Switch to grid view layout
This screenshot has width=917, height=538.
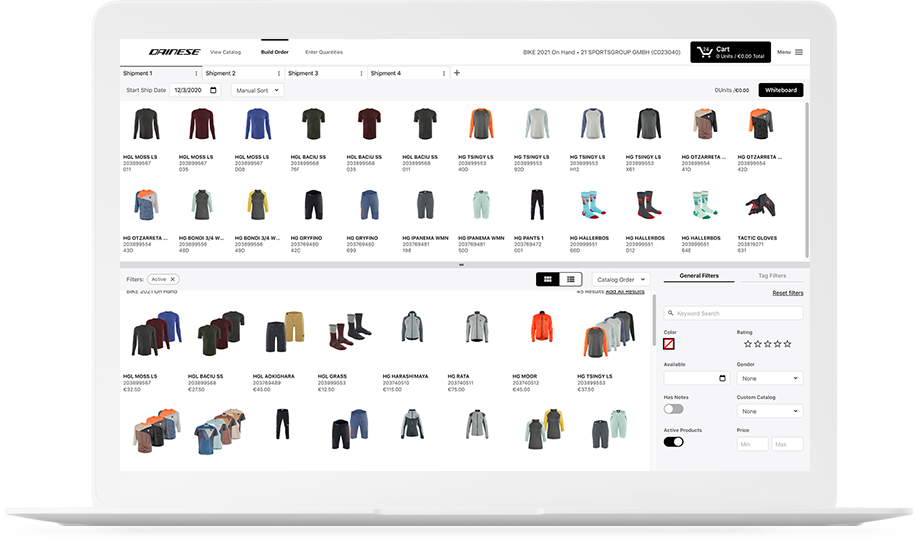[547, 279]
